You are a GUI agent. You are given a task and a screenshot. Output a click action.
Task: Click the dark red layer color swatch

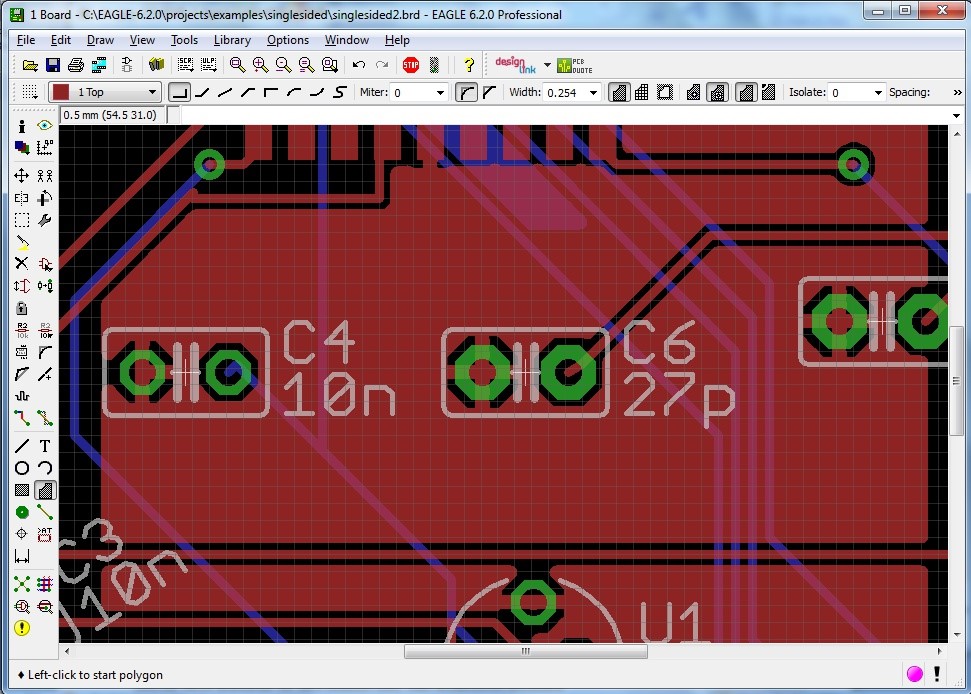tap(62, 92)
